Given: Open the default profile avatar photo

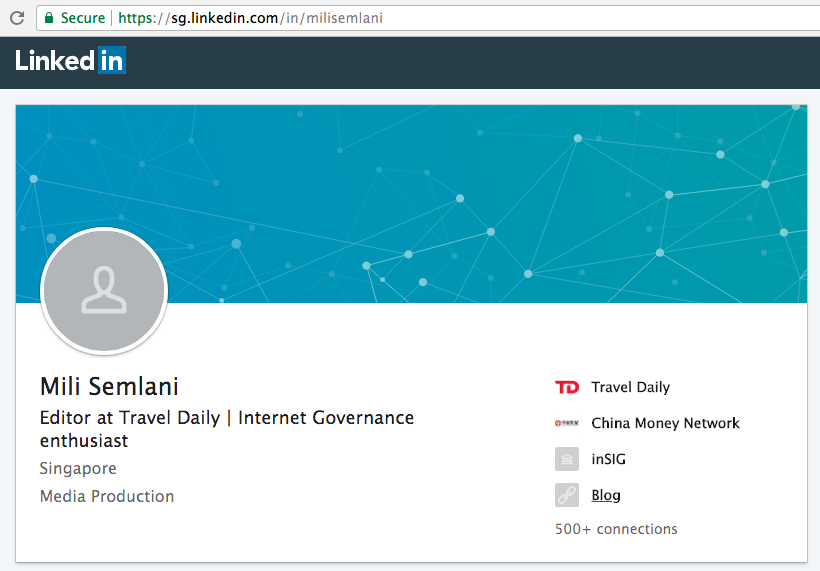Looking at the screenshot, I should click(x=103, y=291).
